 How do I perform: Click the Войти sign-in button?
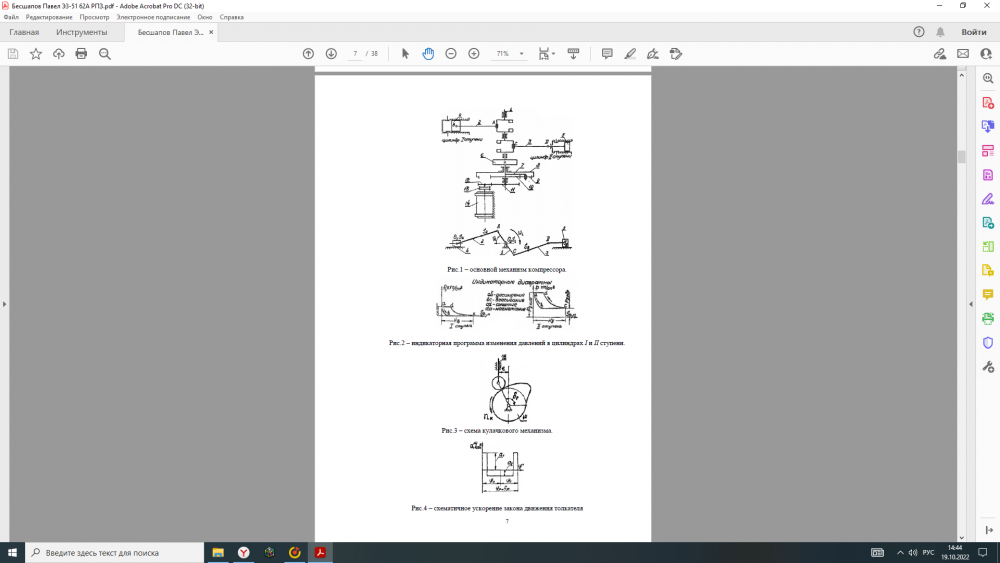(973, 32)
